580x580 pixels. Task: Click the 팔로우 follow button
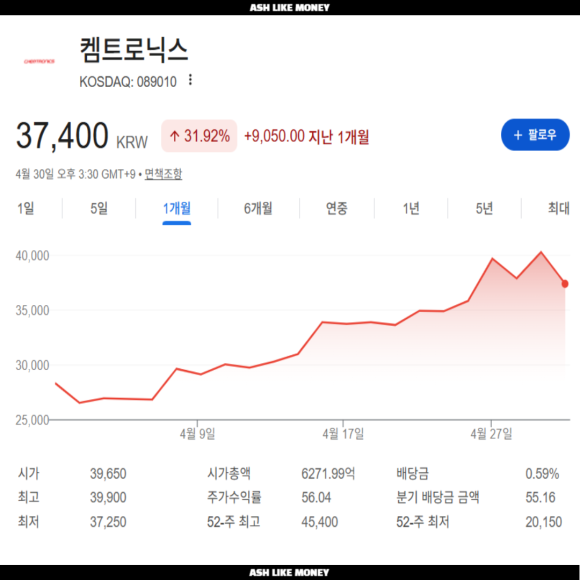[535, 135]
